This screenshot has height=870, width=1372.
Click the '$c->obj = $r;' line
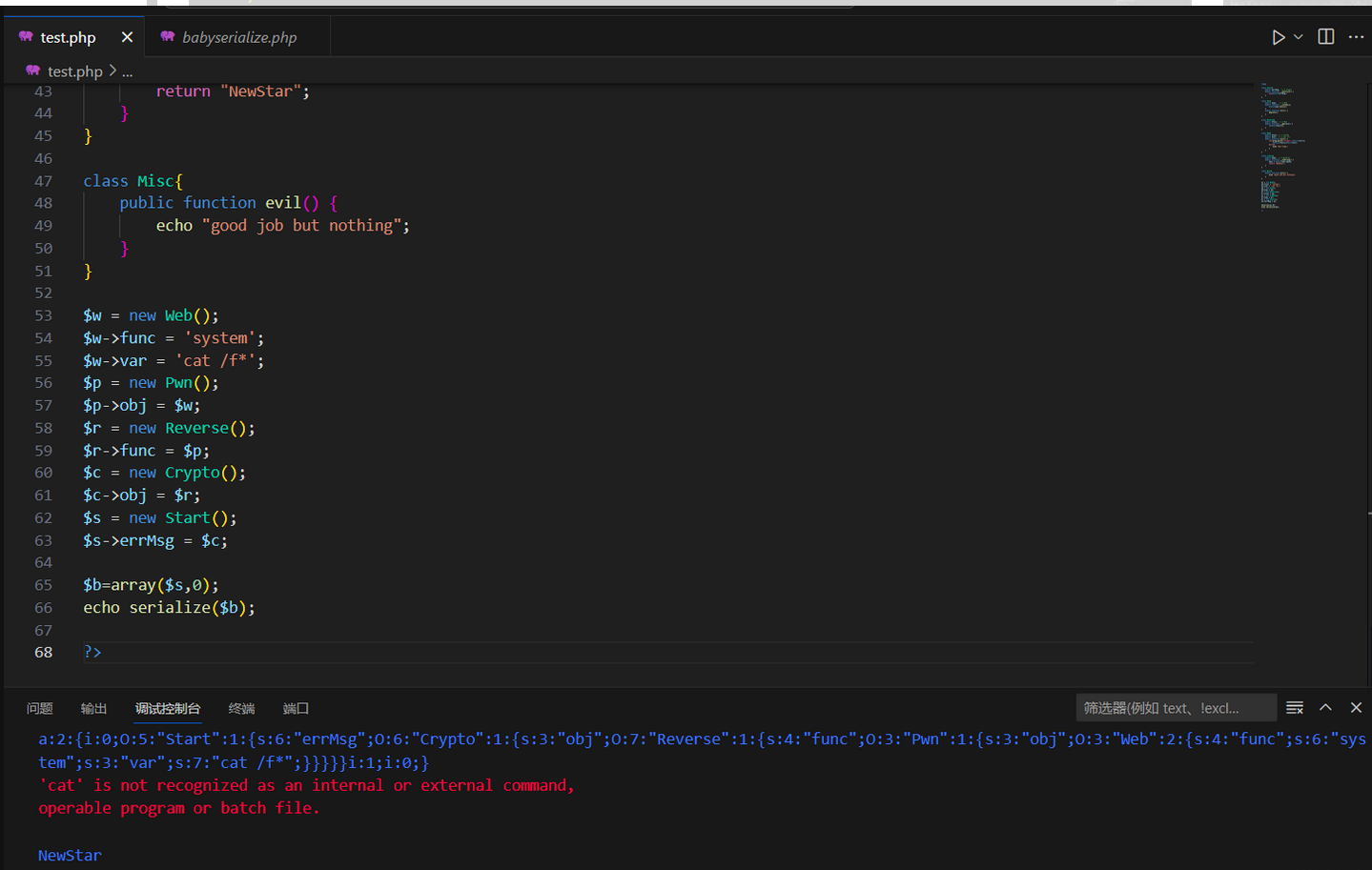coord(141,496)
